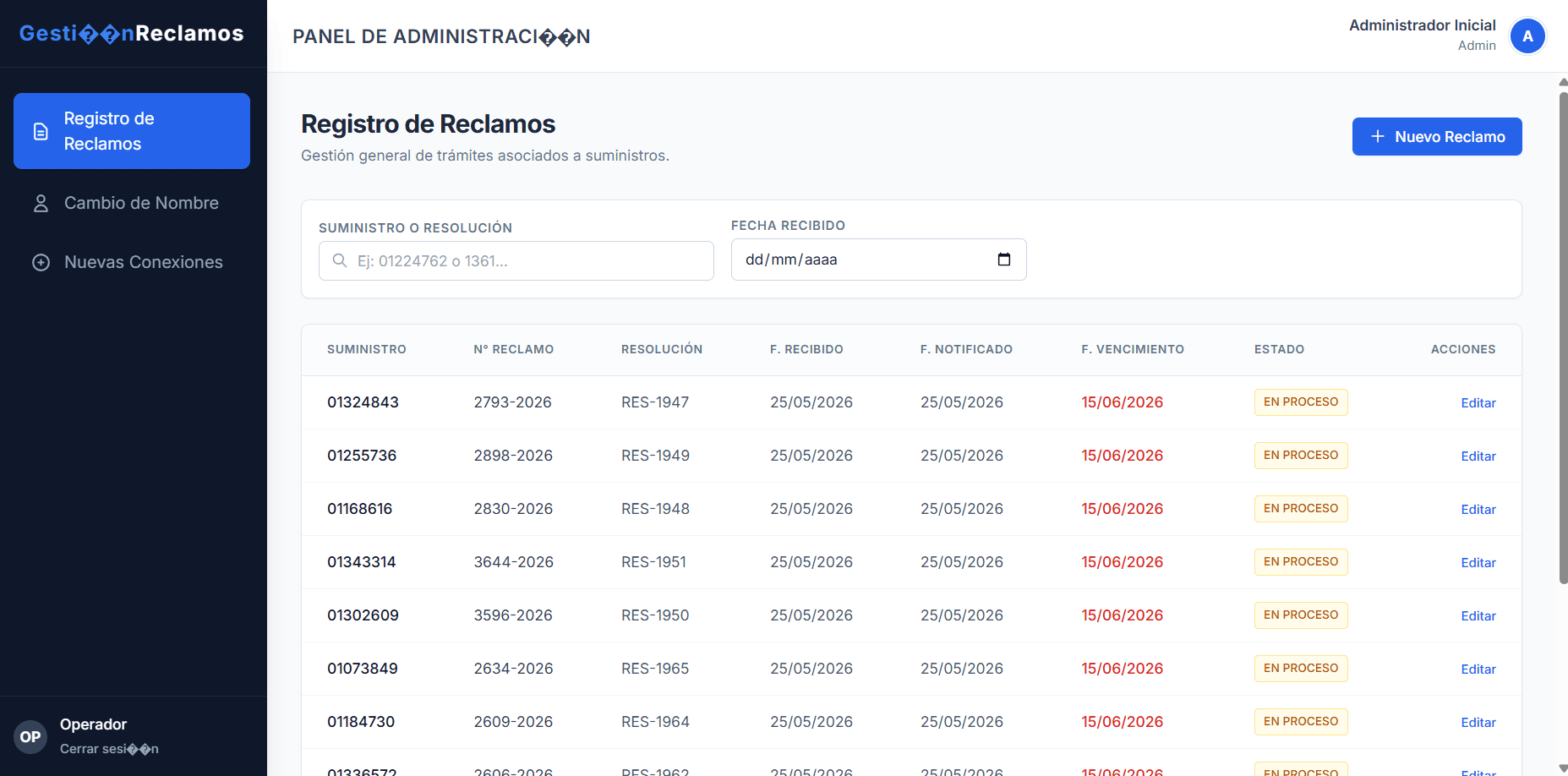The image size is (1568, 776).
Task: Click claim number 3596-2026
Action: 513,615
